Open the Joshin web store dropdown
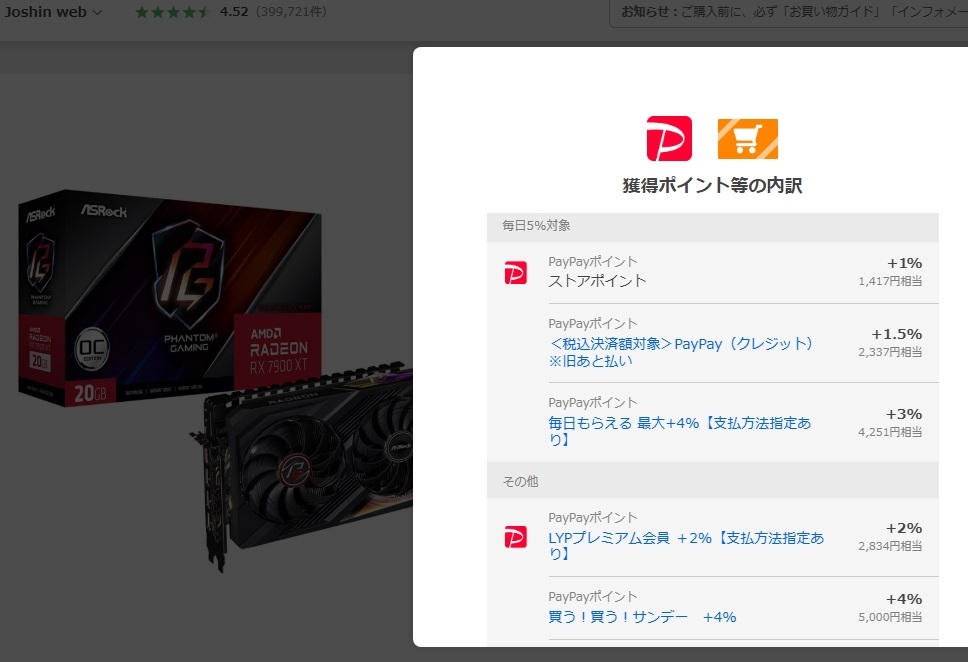The width and height of the screenshot is (968, 662). [52, 12]
